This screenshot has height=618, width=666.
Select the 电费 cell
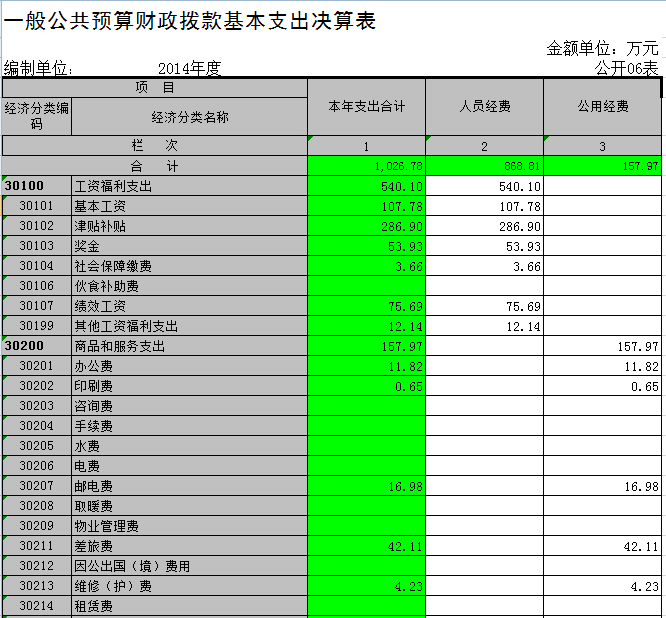coord(189,466)
